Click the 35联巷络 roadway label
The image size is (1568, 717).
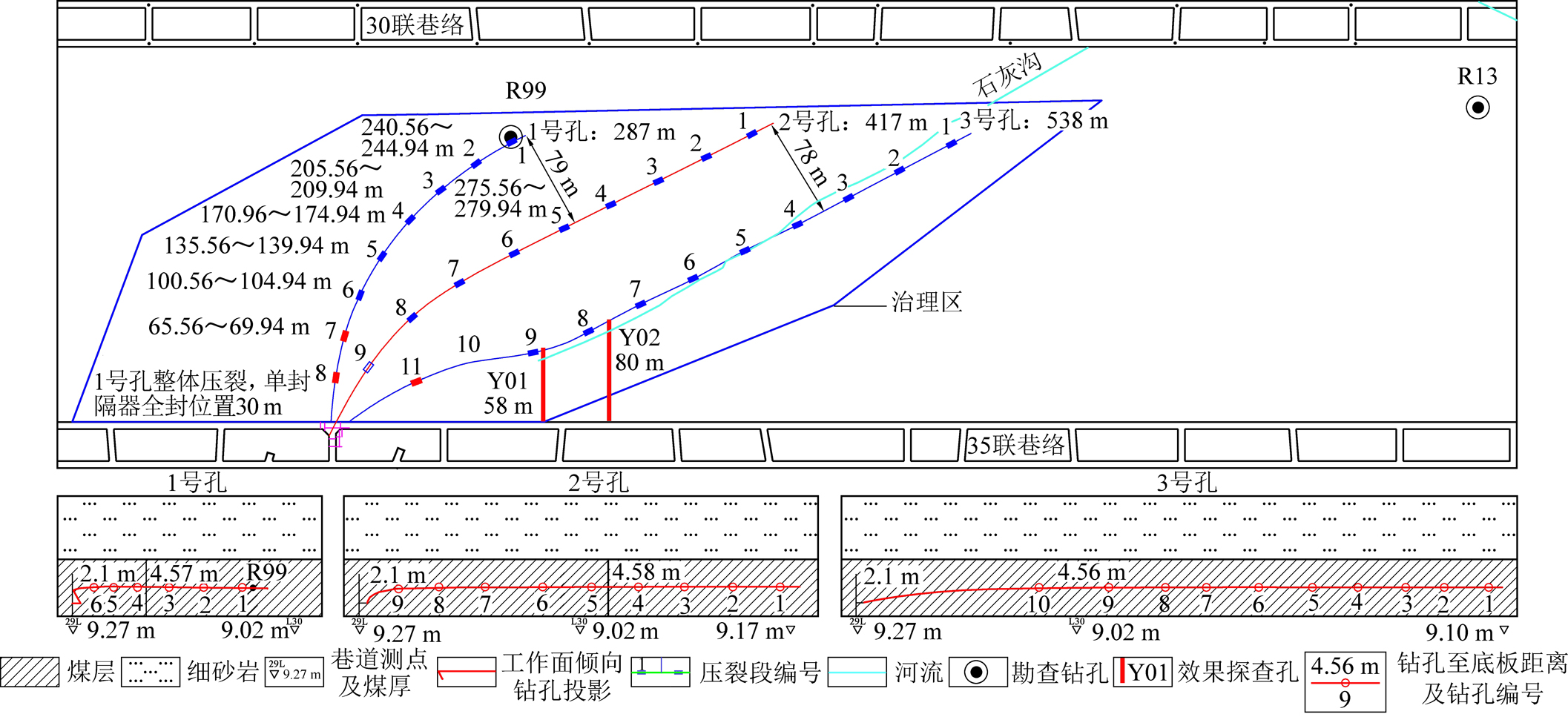pyautogui.click(x=1016, y=446)
